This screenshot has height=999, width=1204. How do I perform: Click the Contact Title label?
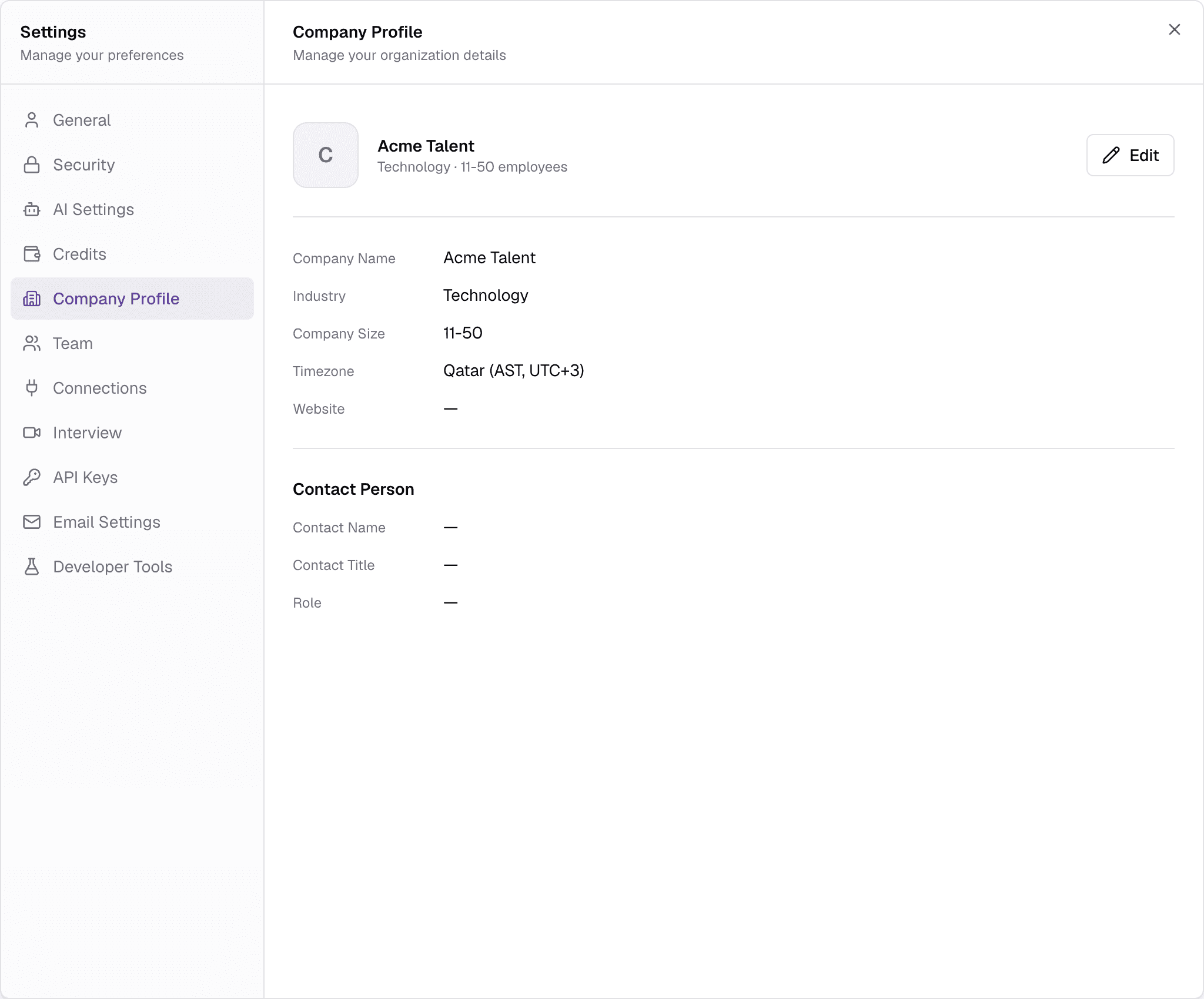pos(333,565)
